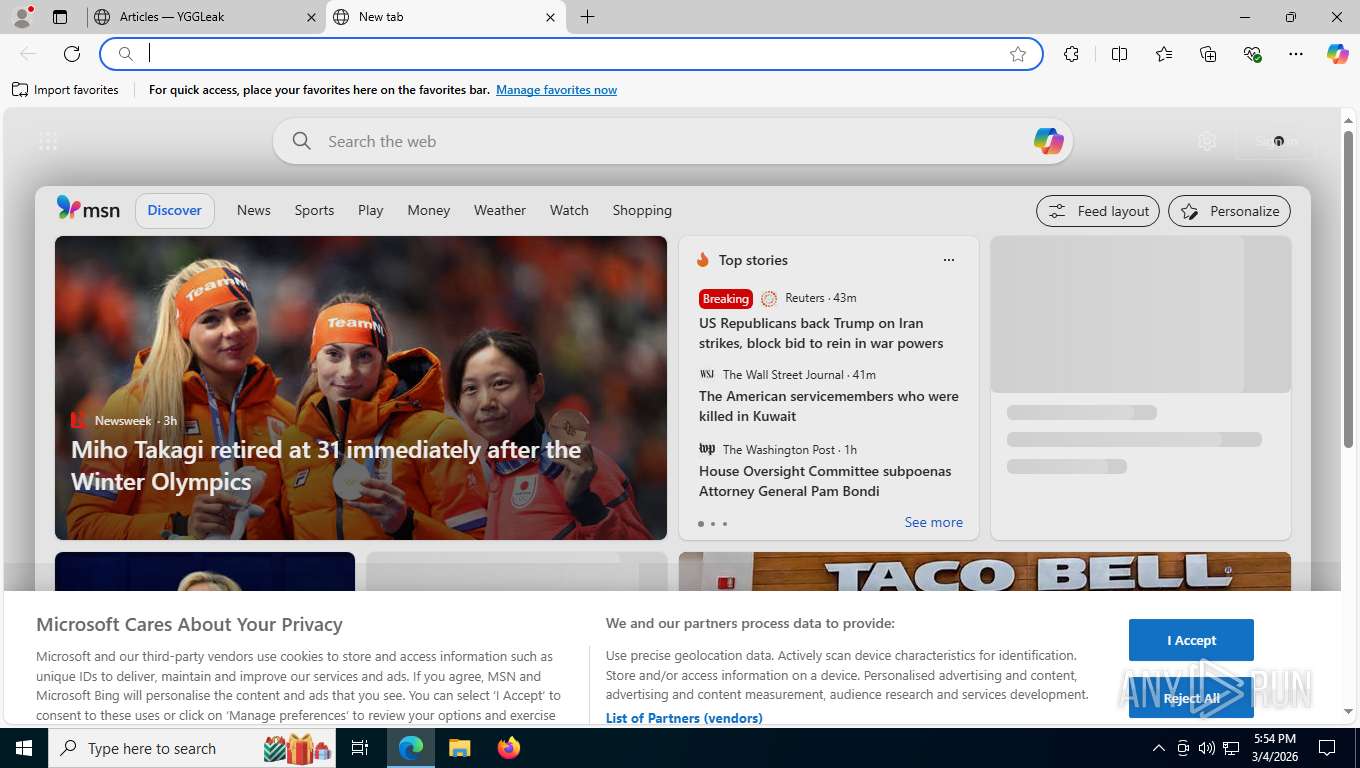Click the Personalize button
Image resolution: width=1360 pixels, height=768 pixels.
click(1230, 211)
